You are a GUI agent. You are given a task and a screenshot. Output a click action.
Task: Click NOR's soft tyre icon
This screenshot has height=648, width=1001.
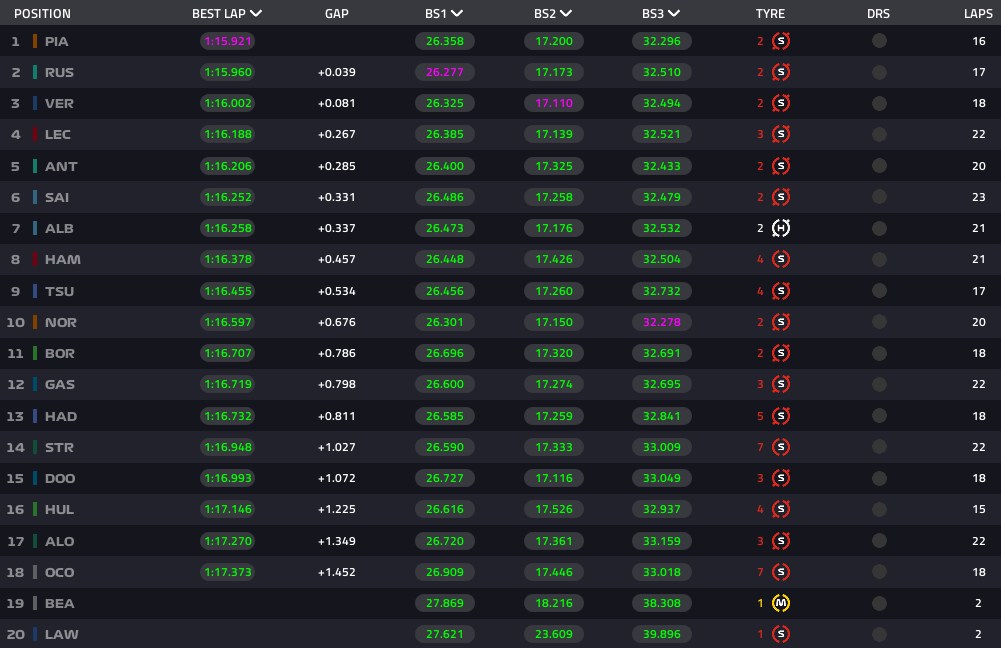pos(781,322)
